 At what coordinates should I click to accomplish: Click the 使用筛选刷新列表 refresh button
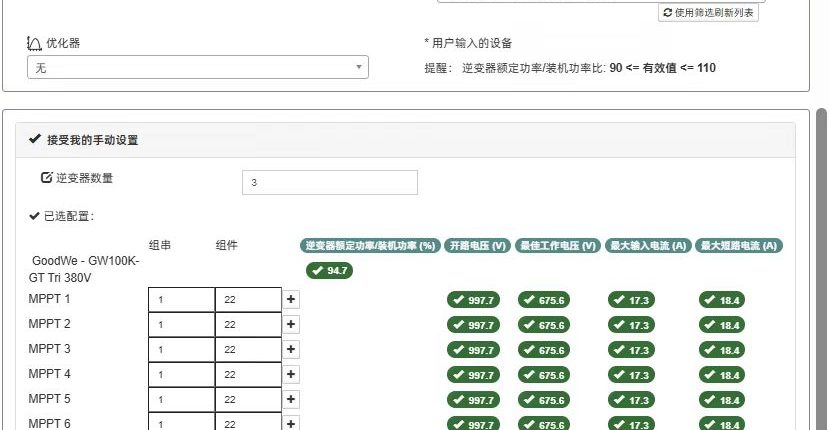[x=708, y=13]
